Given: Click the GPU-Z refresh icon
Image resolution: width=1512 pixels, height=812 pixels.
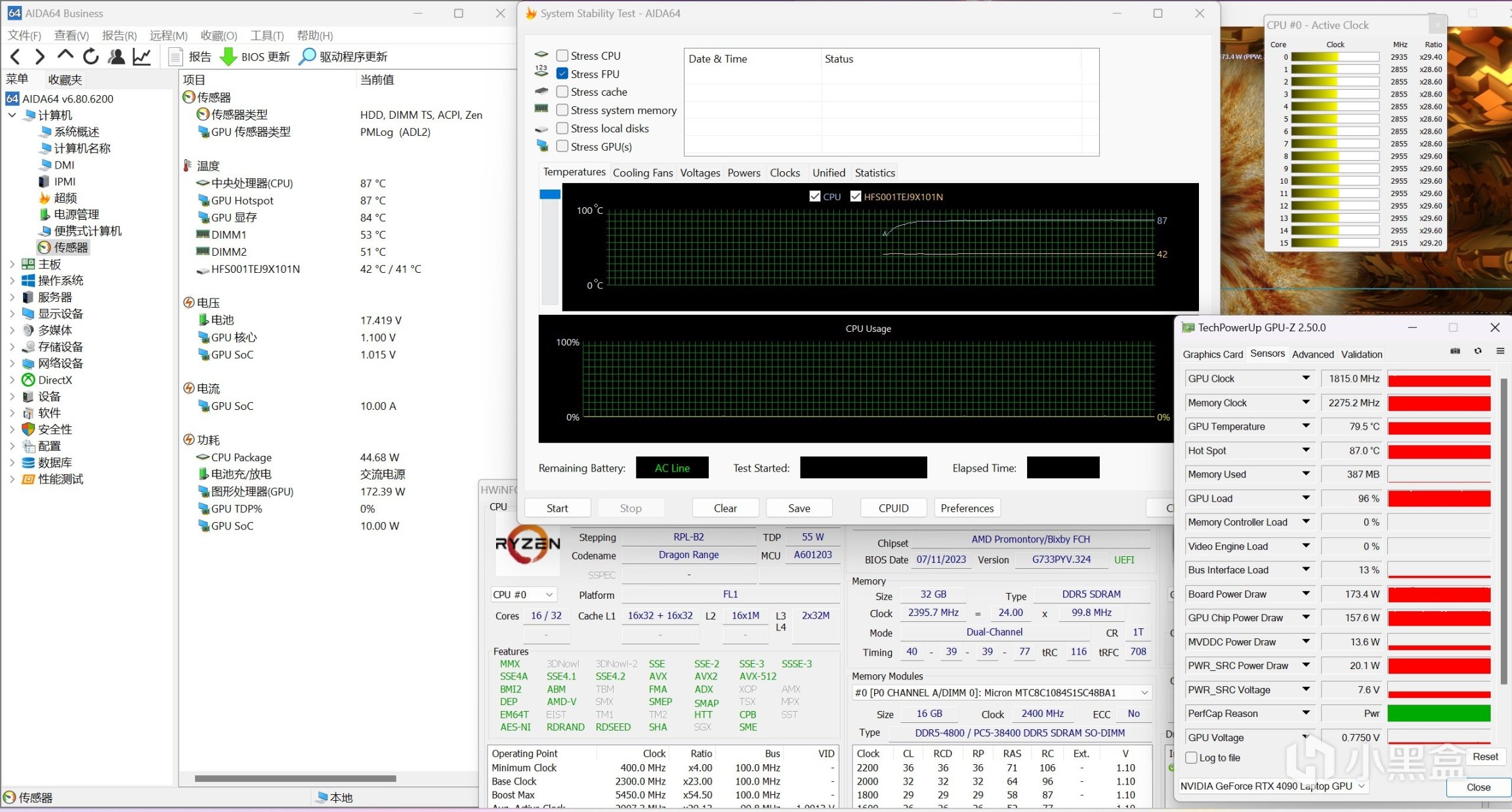Looking at the screenshot, I should [x=1478, y=351].
